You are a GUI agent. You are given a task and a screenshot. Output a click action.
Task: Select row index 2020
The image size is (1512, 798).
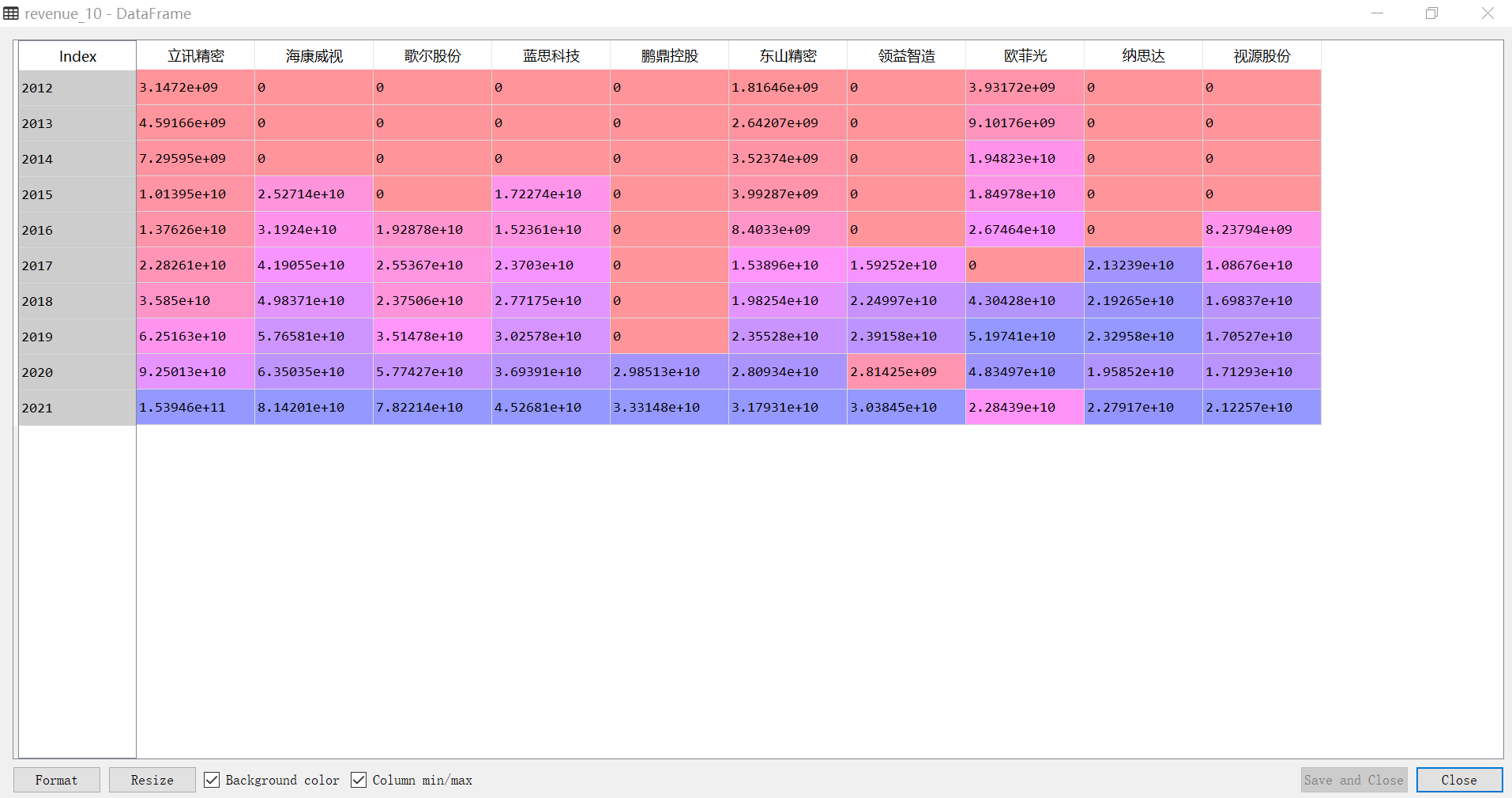pos(77,372)
